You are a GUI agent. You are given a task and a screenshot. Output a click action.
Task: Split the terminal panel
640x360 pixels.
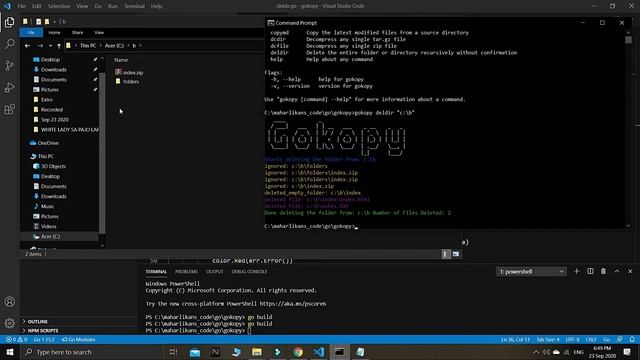click(x=590, y=271)
